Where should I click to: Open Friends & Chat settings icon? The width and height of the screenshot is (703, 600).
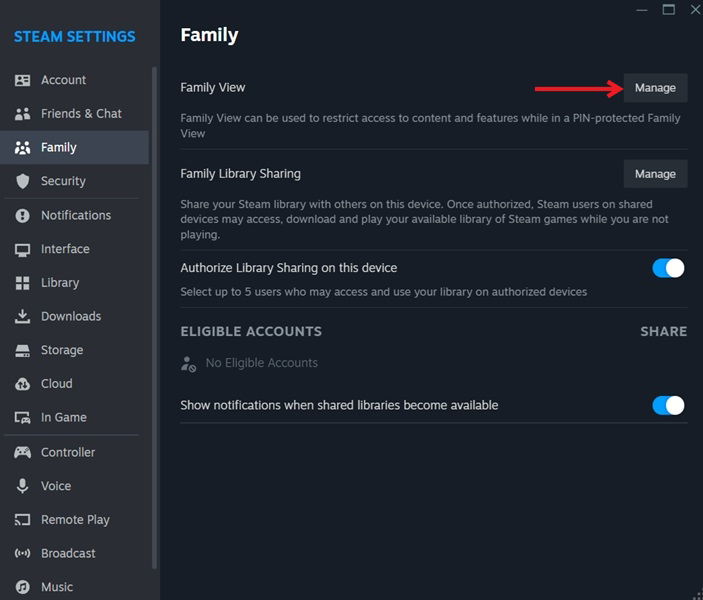[x=22, y=114]
